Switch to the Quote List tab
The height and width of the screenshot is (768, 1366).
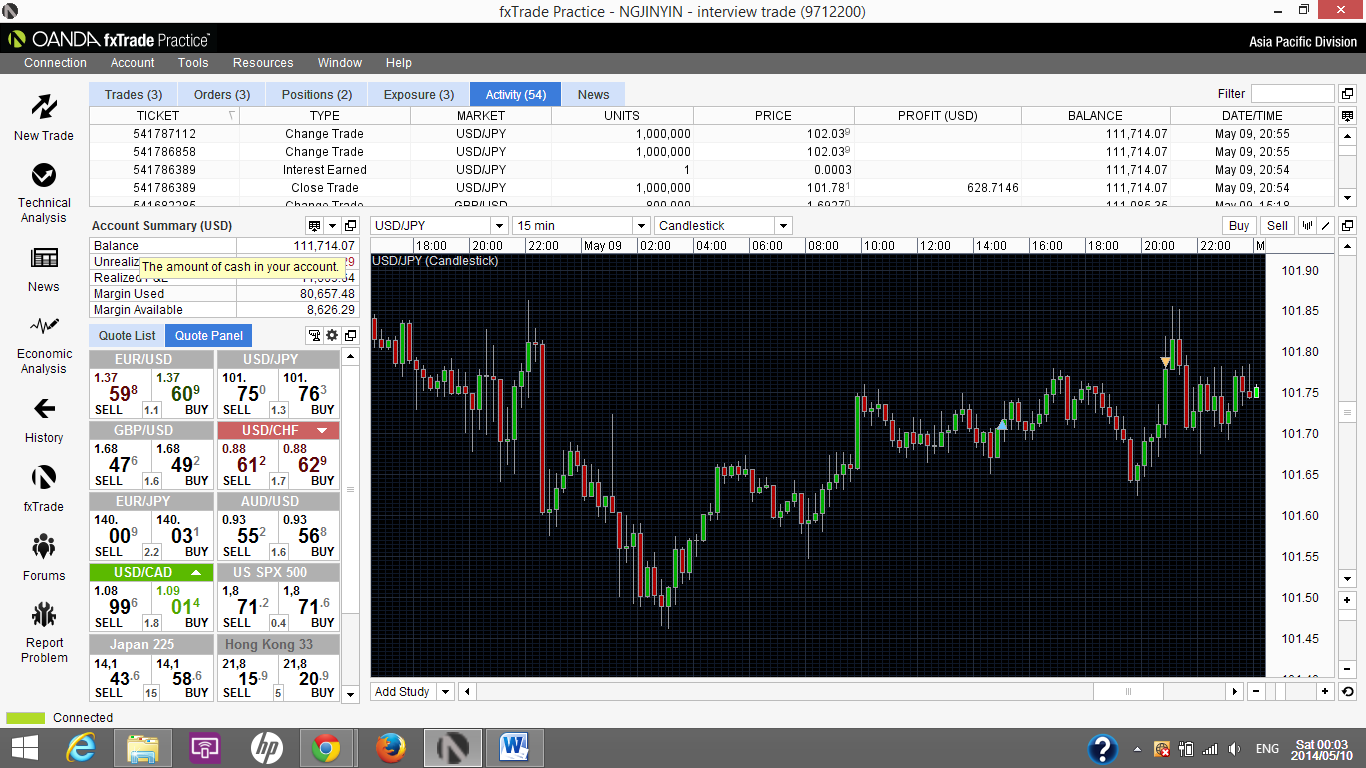coord(127,336)
